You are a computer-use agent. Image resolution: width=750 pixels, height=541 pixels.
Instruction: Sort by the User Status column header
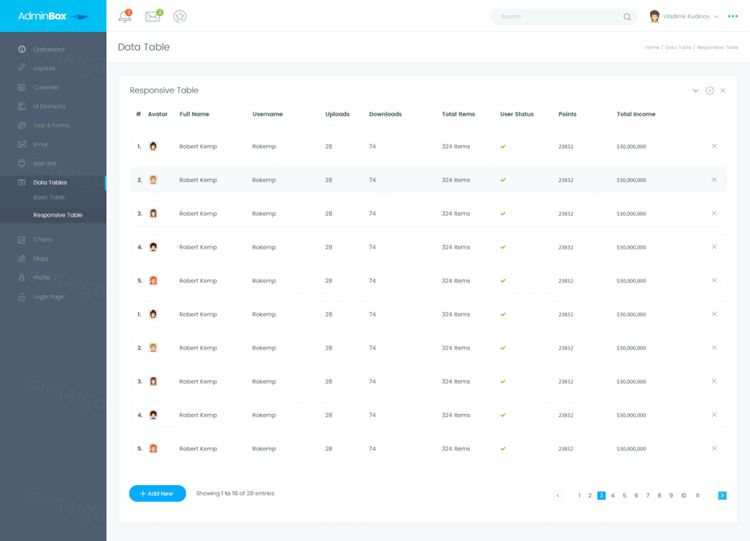coord(517,114)
